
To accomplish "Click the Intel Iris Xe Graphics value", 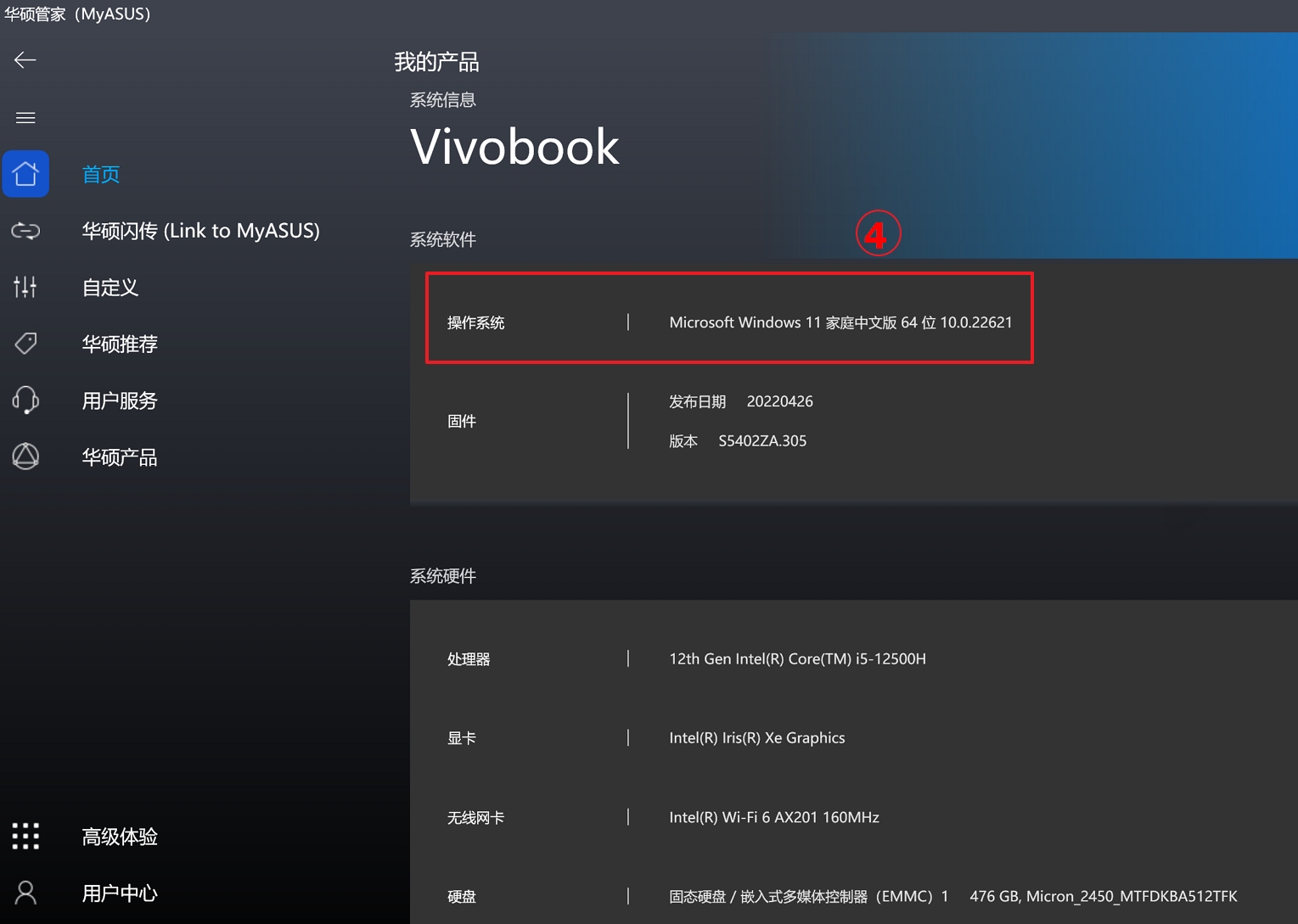I will [757, 737].
